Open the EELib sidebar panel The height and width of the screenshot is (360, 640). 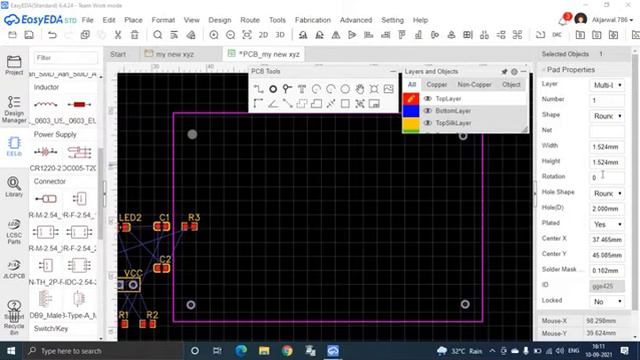[x=14, y=147]
